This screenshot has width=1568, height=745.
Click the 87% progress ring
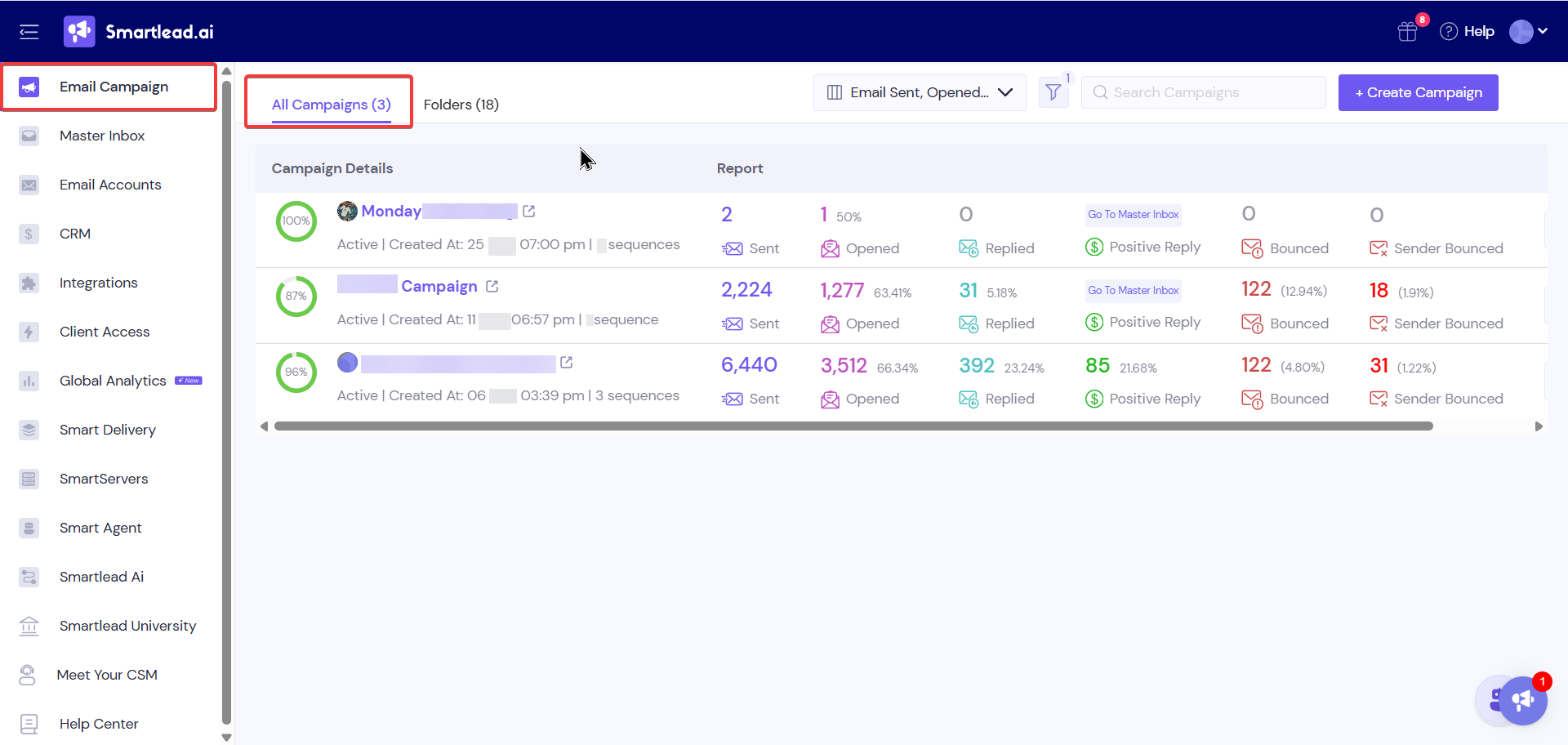(296, 296)
